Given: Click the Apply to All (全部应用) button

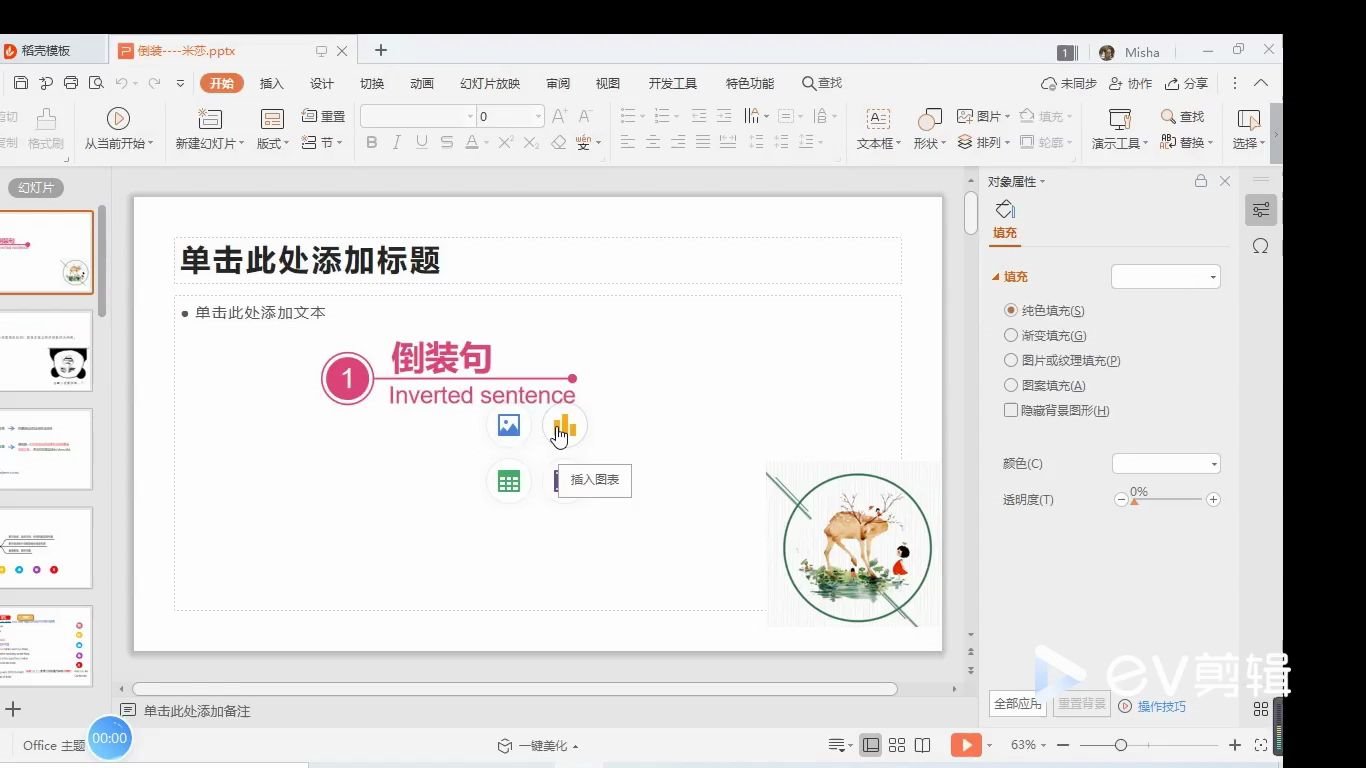Looking at the screenshot, I should click(1017, 704).
